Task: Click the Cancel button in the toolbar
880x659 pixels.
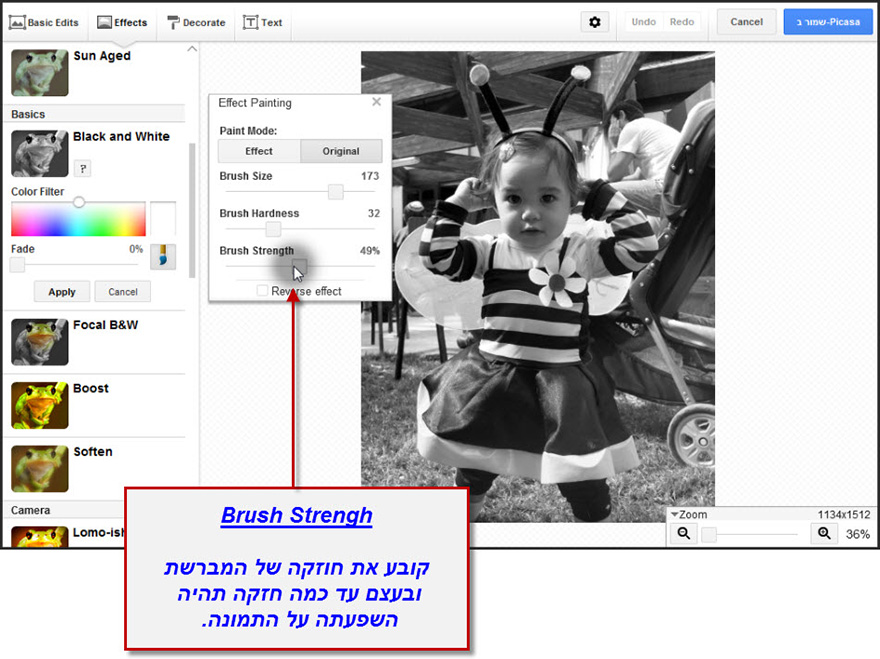Action: click(746, 20)
